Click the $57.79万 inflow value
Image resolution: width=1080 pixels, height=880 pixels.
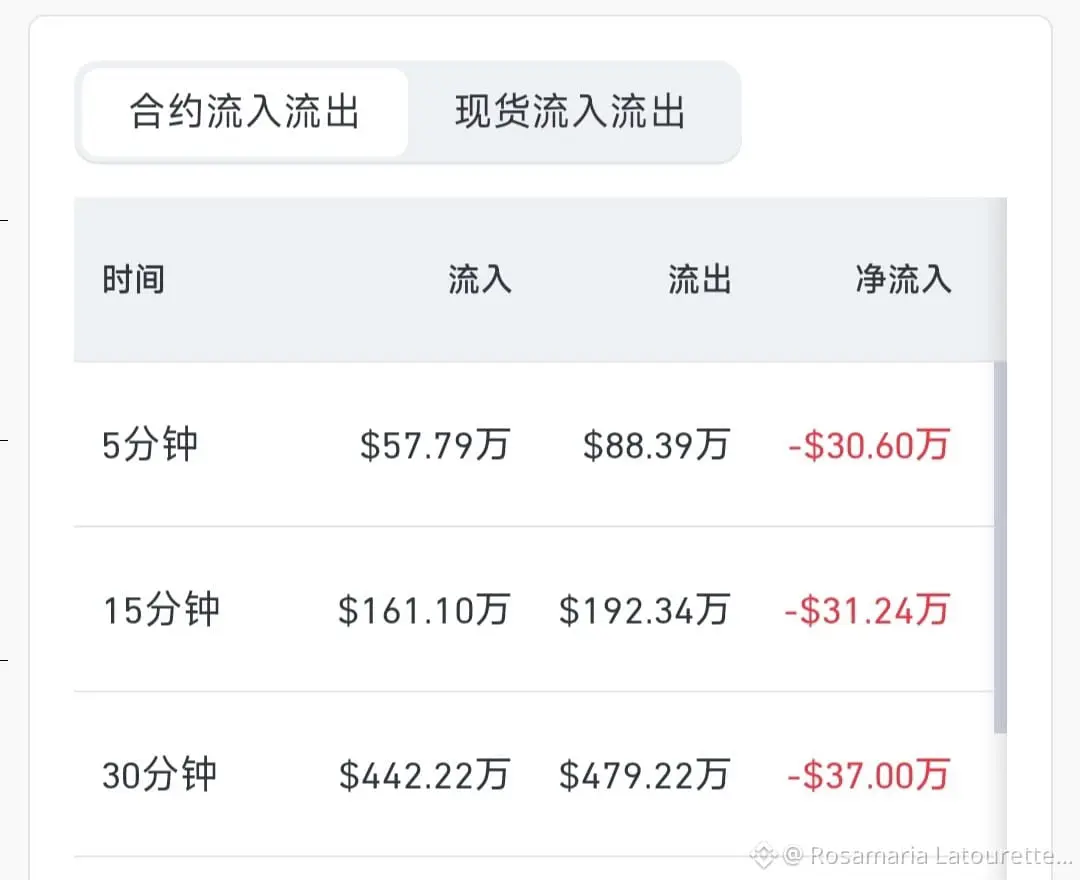pos(435,445)
